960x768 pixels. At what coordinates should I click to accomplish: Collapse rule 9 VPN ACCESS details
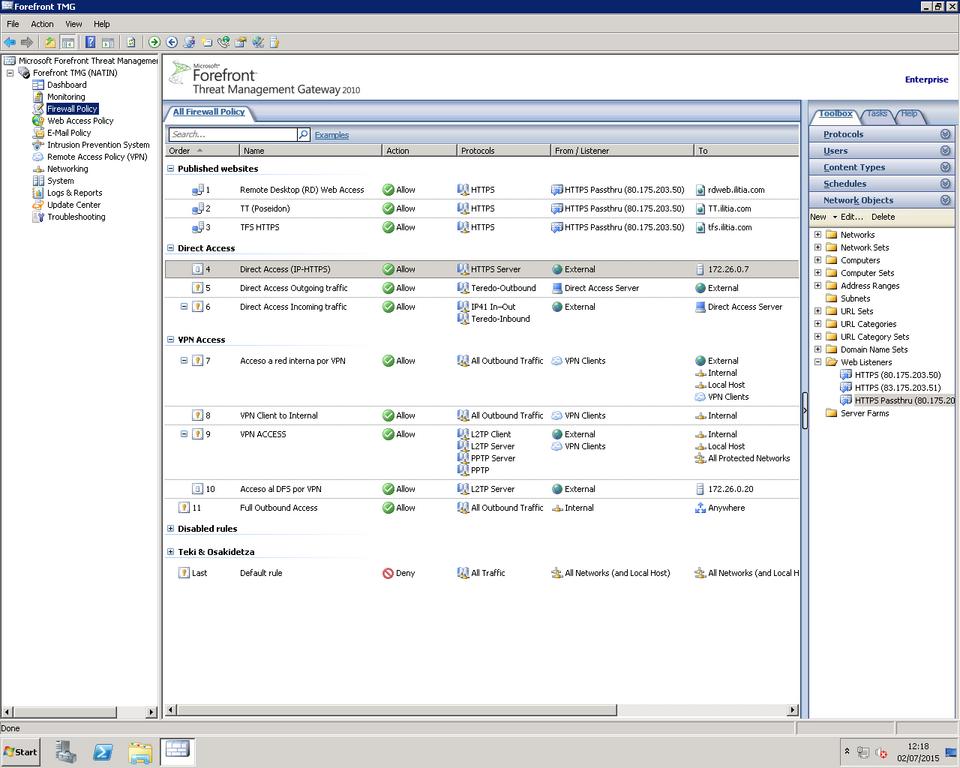[184, 434]
